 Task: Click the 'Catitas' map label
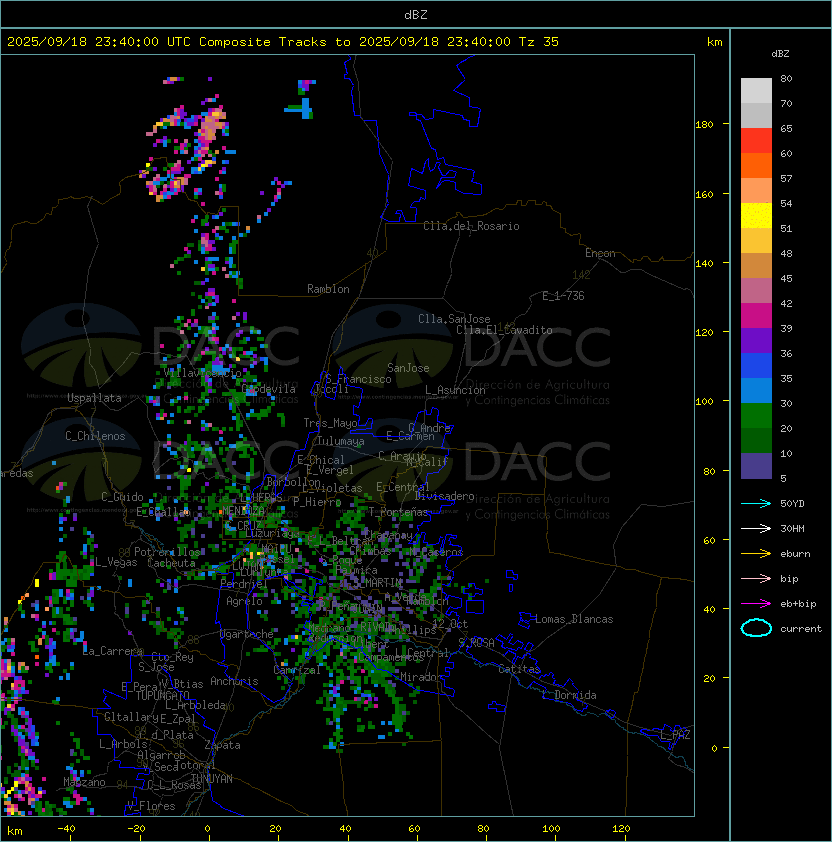click(x=519, y=669)
